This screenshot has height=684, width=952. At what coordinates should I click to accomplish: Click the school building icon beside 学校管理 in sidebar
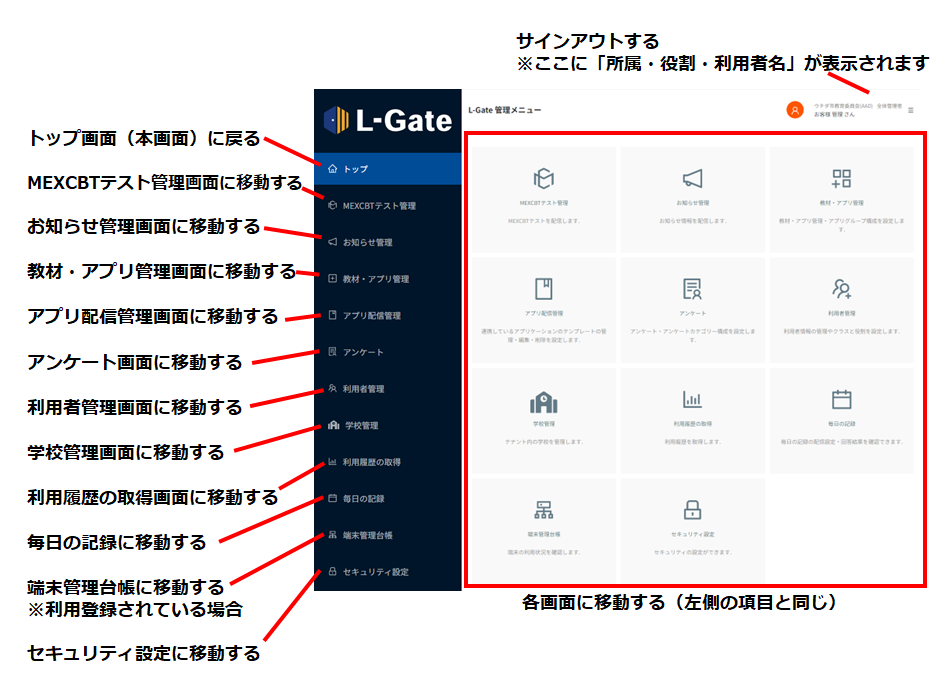333,425
